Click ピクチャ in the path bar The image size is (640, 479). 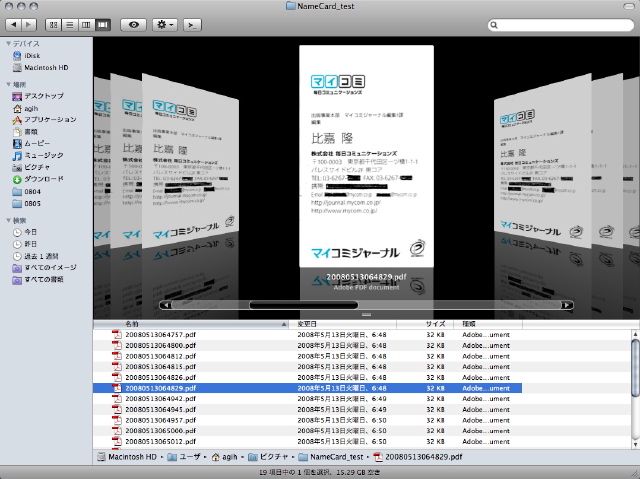point(268,457)
